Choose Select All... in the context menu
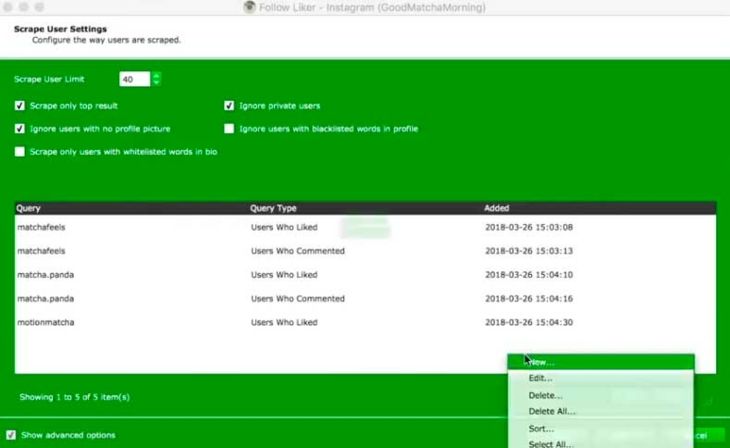730x448 pixels. [x=601, y=444]
